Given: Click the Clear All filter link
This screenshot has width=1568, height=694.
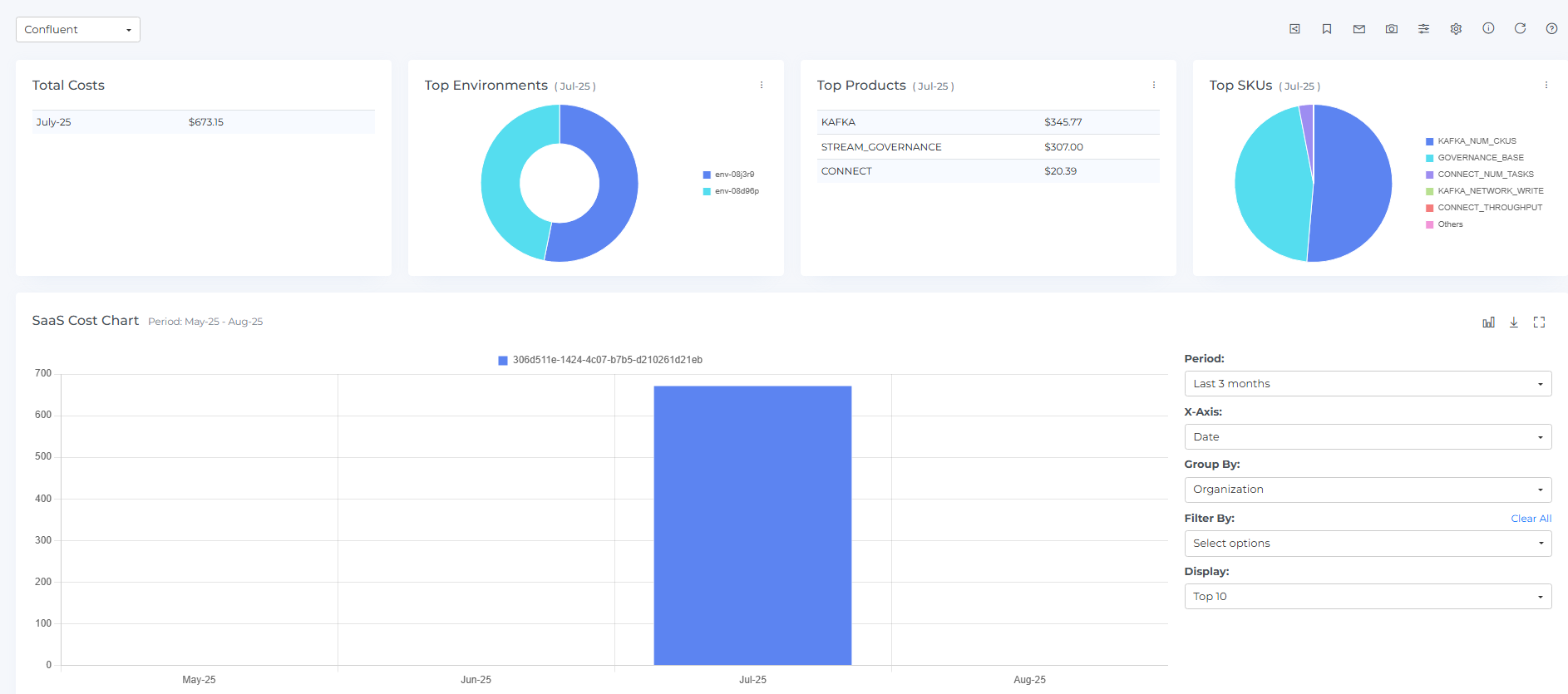Looking at the screenshot, I should [1531, 519].
